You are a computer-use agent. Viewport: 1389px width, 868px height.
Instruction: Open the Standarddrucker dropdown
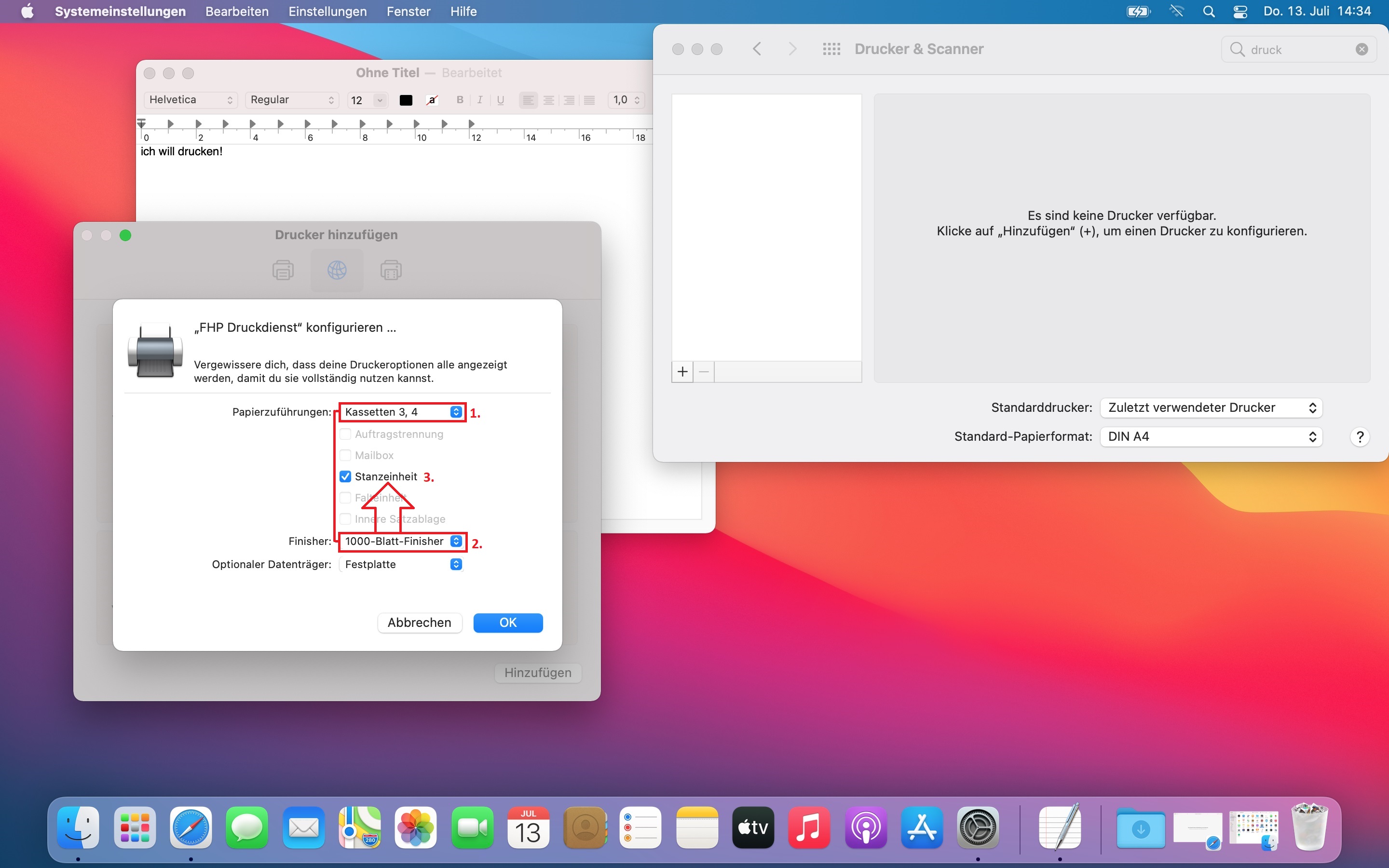(x=1211, y=407)
